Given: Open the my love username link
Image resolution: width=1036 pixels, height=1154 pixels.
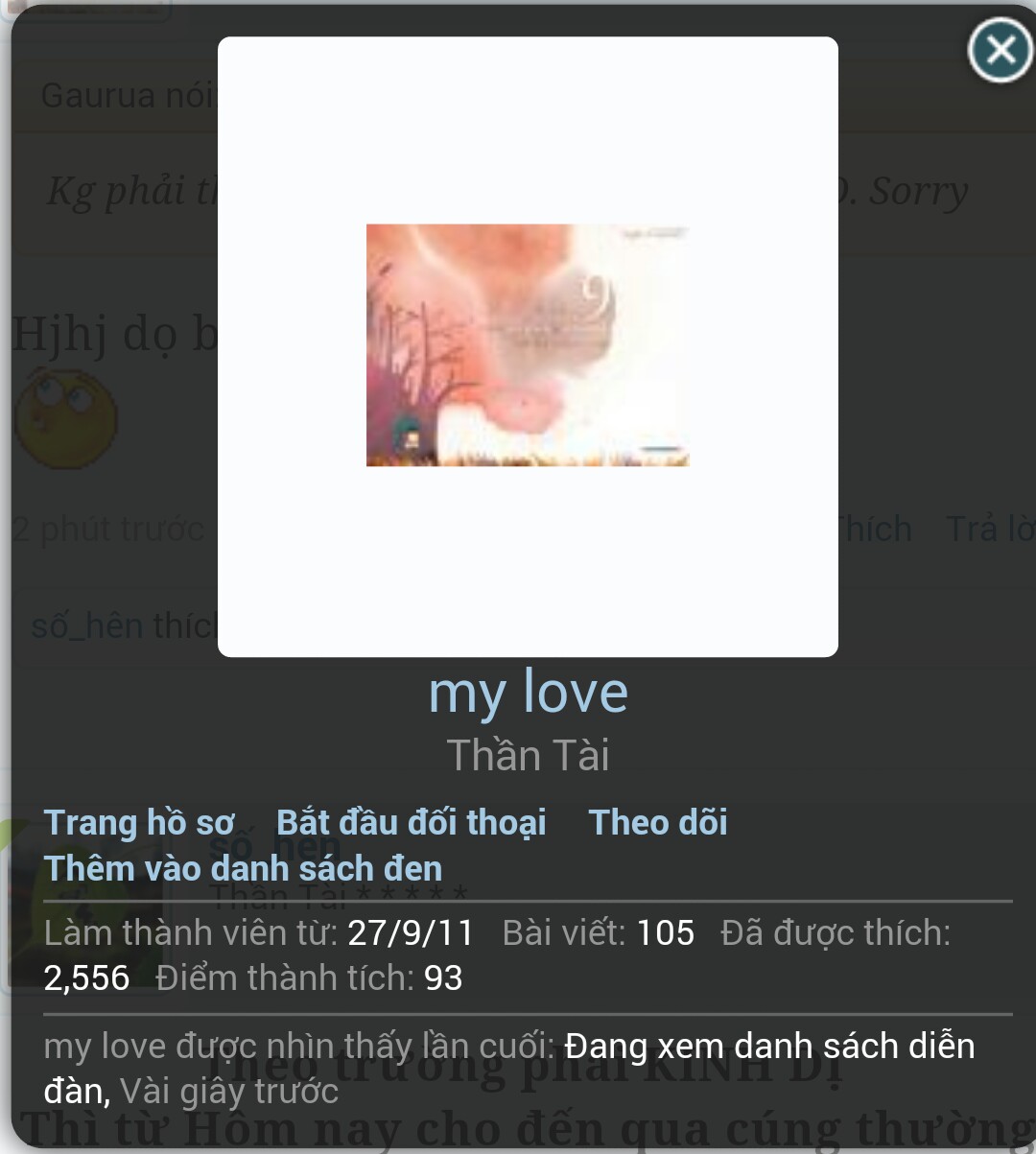Looking at the screenshot, I should pyautogui.click(x=528, y=692).
